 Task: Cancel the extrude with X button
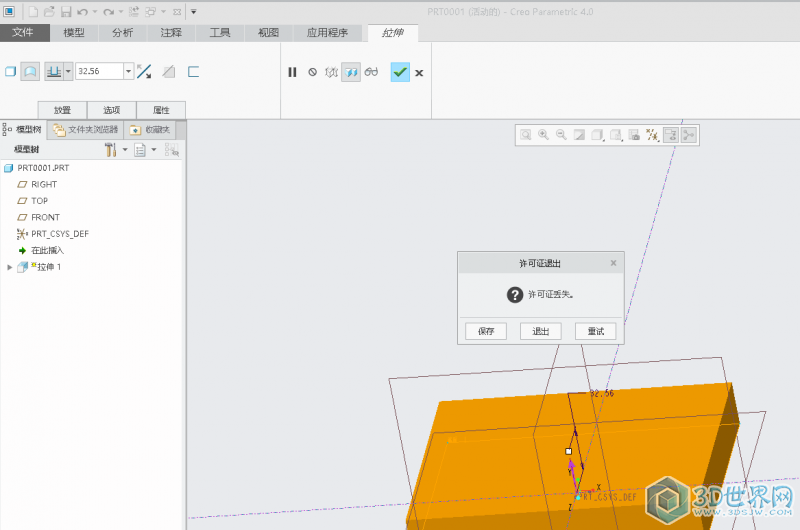(419, 73)
